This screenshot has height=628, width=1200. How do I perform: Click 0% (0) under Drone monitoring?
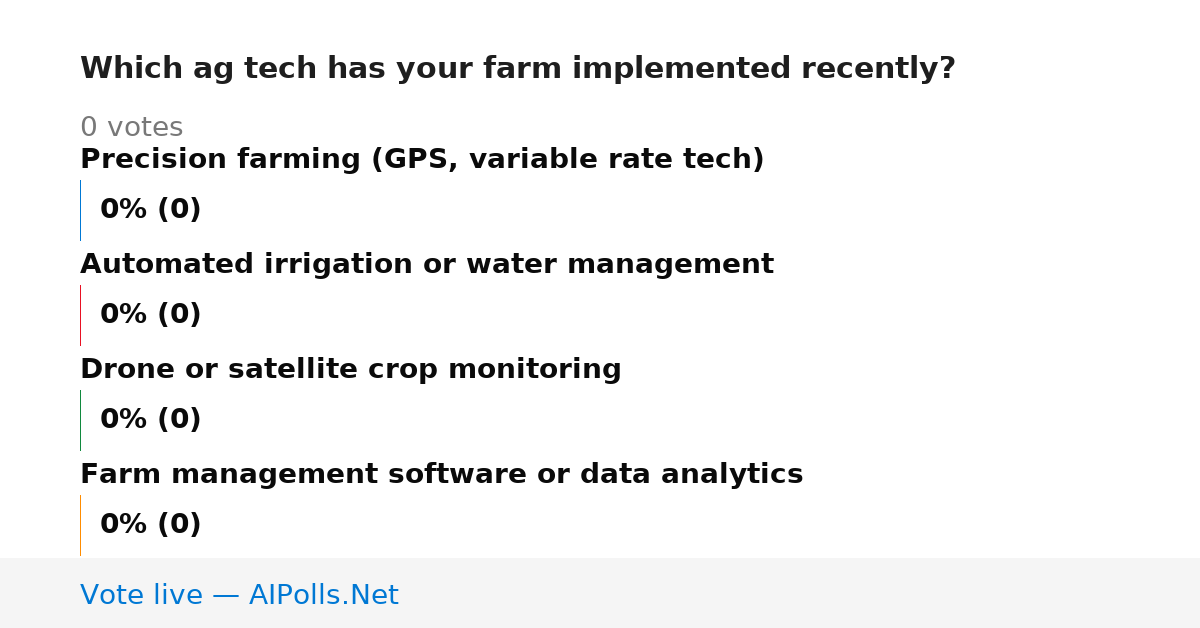(150, 420)
